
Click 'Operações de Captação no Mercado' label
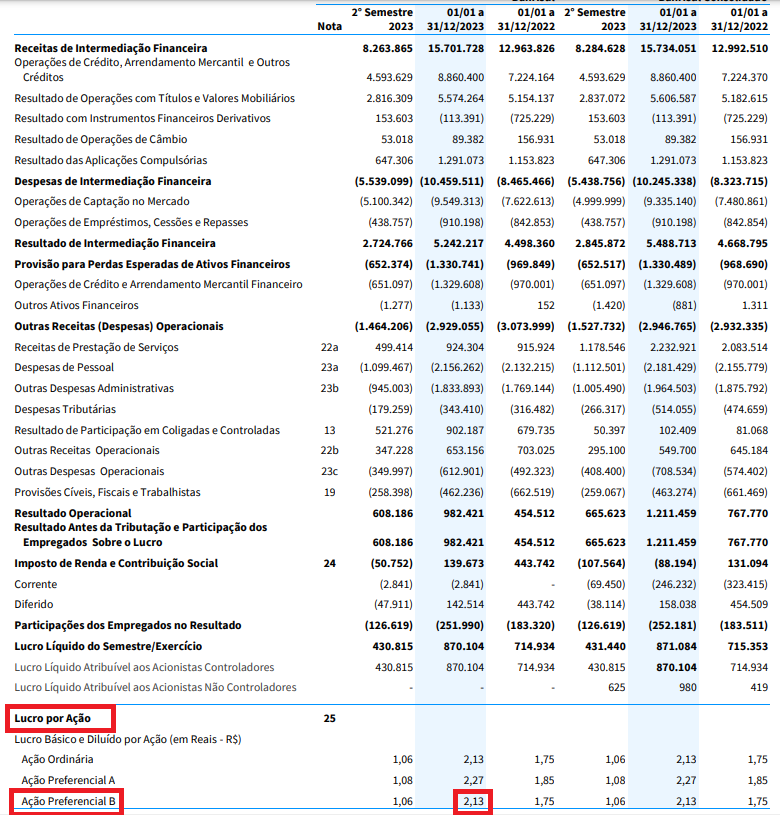102,202
